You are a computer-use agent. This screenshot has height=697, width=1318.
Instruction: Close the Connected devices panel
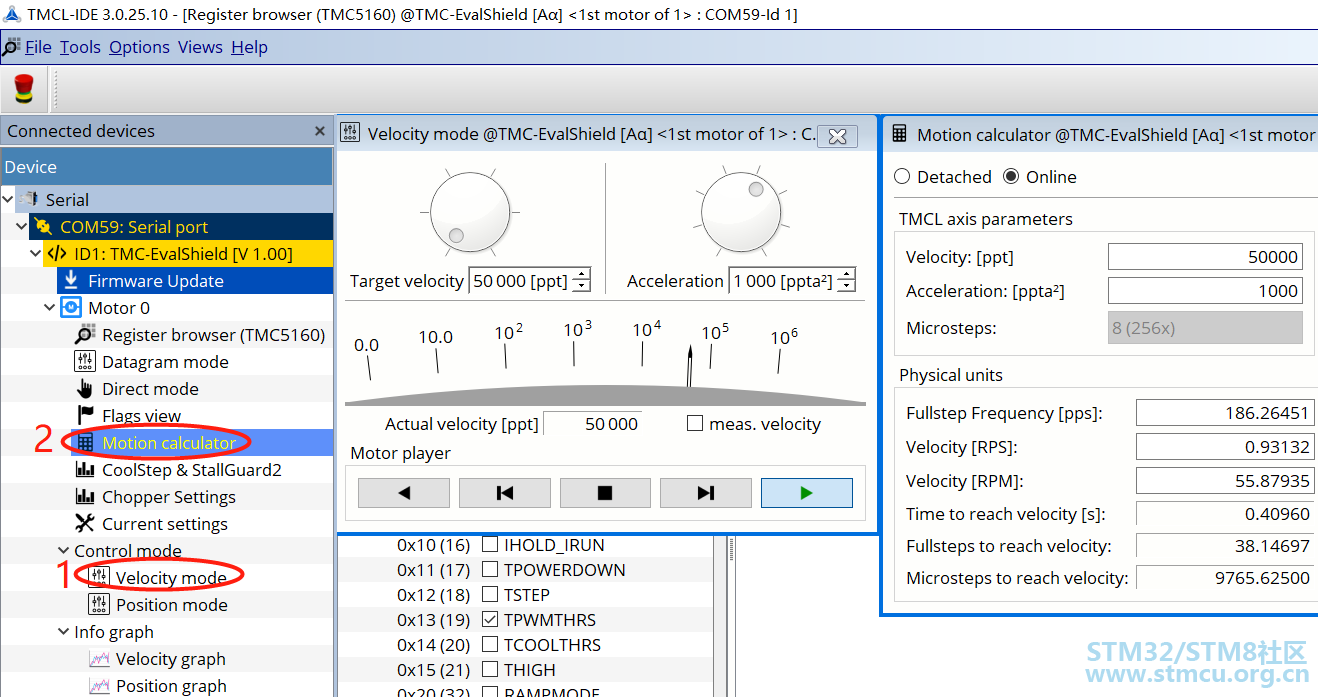click(x=320, y=131)
